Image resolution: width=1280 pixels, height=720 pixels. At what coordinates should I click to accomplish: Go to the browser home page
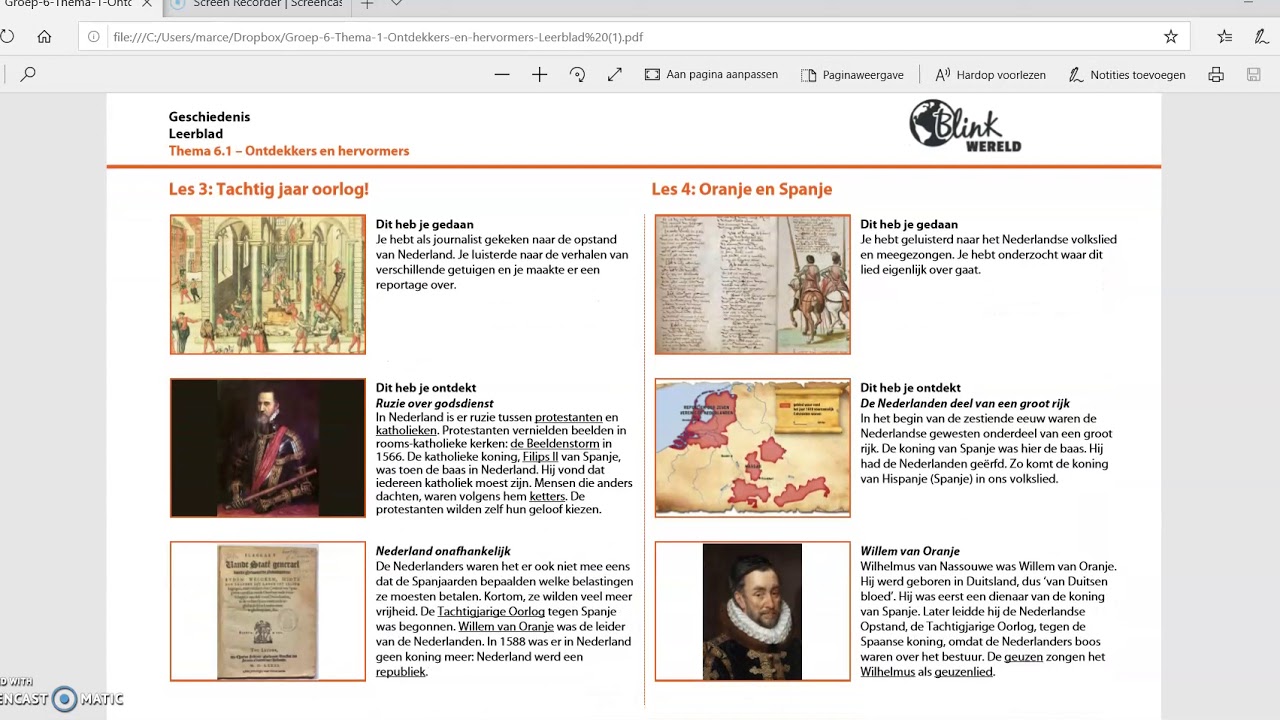click(44, 37)
